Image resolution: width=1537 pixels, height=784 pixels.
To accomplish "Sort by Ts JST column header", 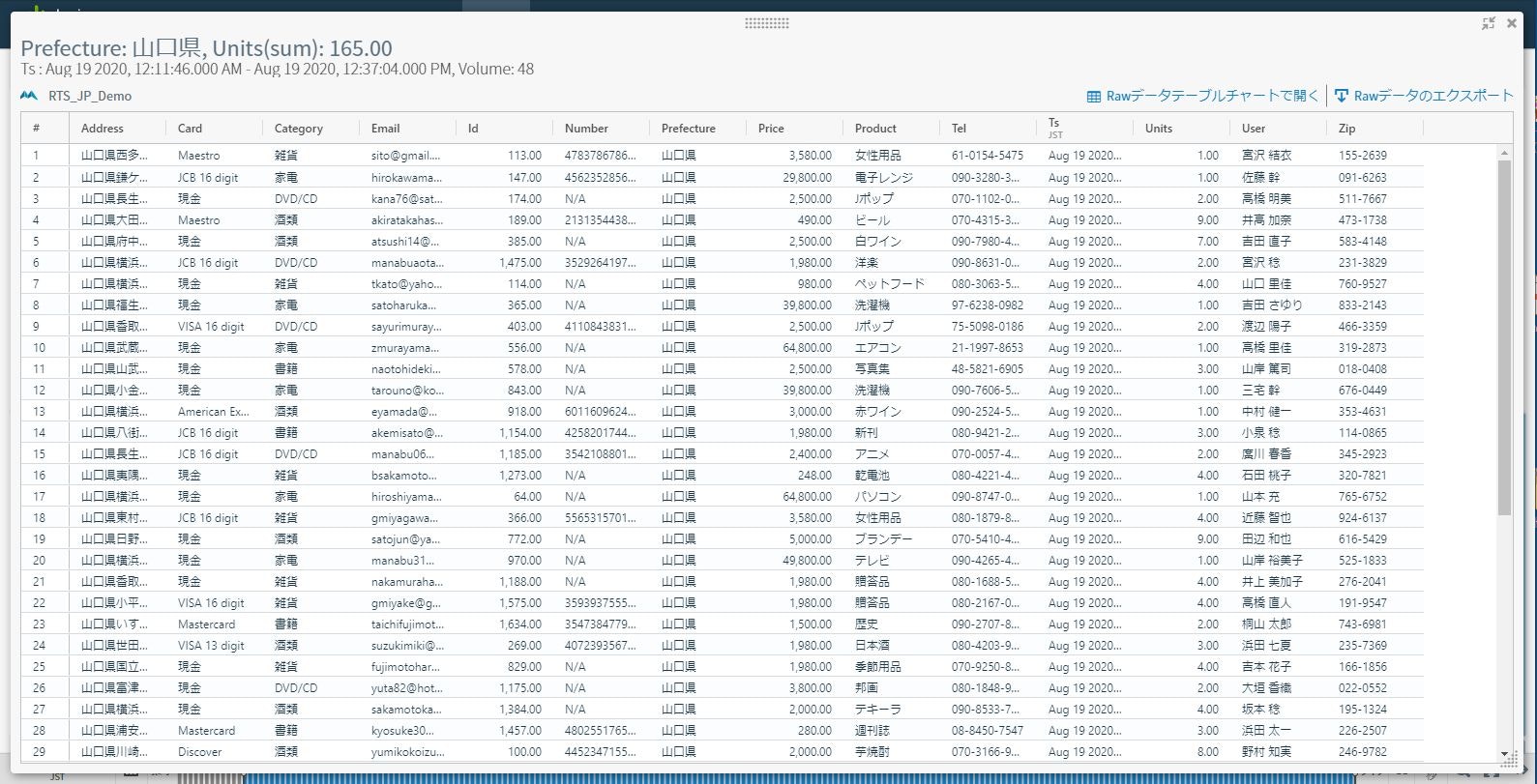I will coord(1055,128).
